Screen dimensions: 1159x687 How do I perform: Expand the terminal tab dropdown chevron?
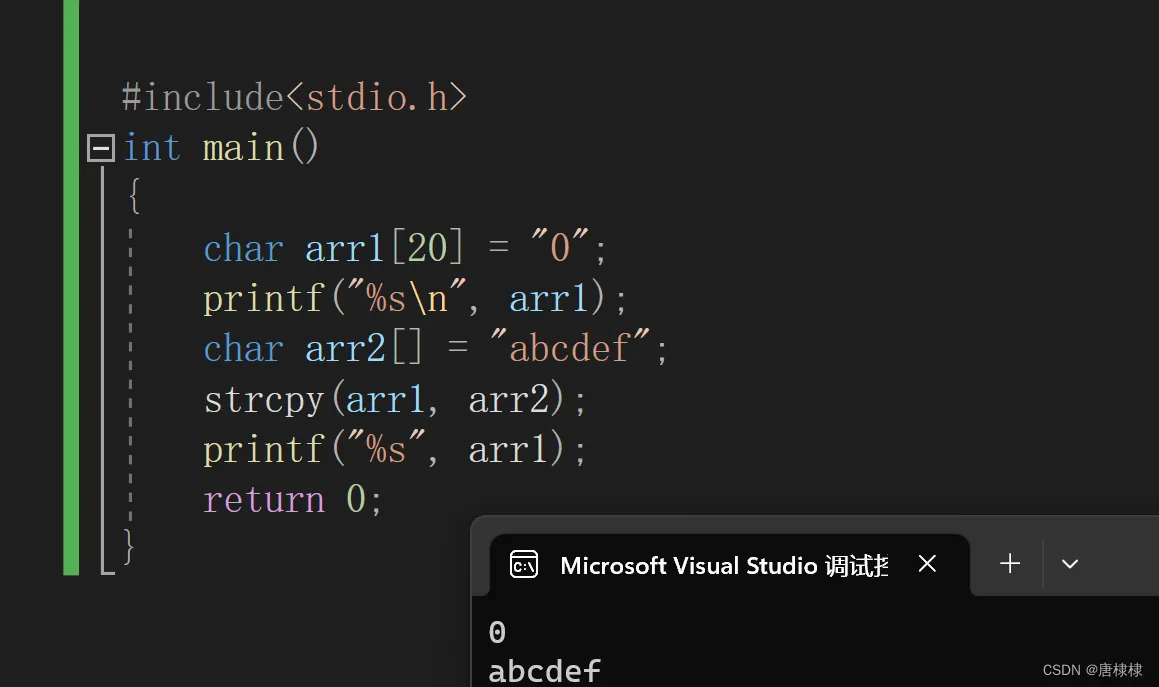click(x=1070, y=564)
